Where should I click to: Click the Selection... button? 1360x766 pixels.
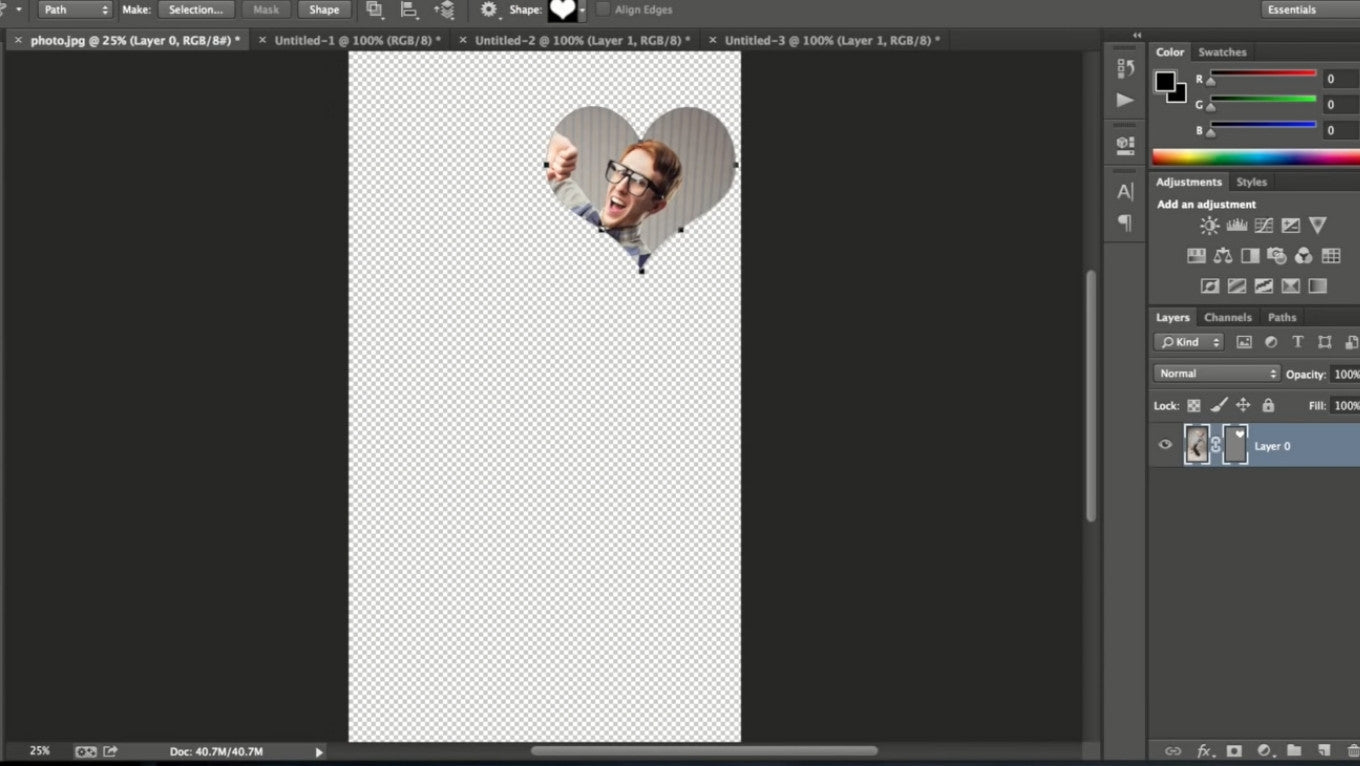[x=196, y=9]
